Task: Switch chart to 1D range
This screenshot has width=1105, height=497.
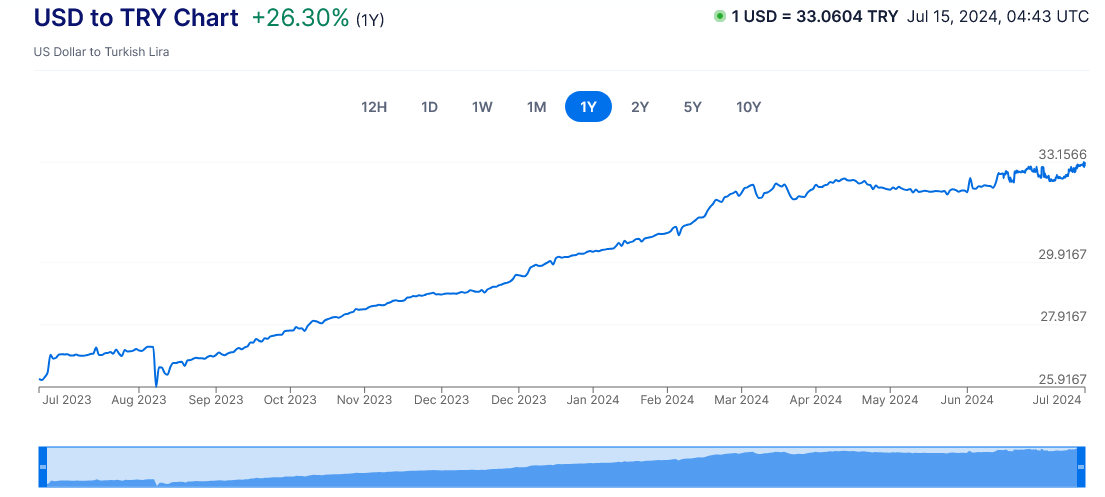Action: click(429, 107)
